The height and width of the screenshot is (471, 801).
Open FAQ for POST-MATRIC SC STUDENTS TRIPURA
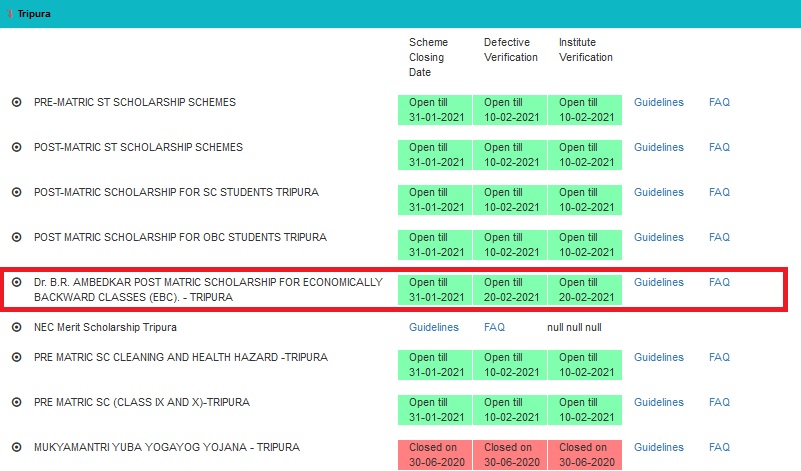coord(719,192)
